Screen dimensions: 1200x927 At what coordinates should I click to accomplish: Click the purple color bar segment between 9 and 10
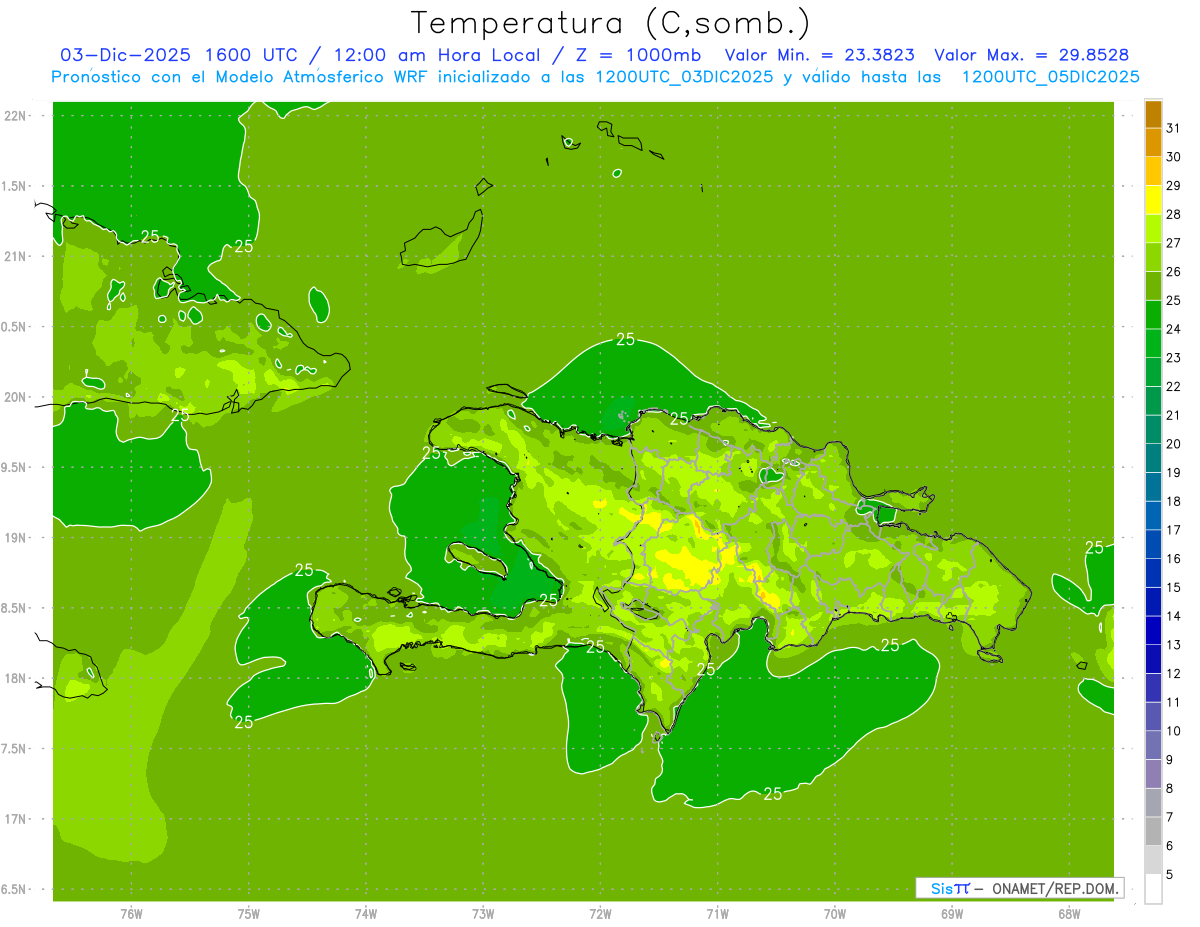1153,746
